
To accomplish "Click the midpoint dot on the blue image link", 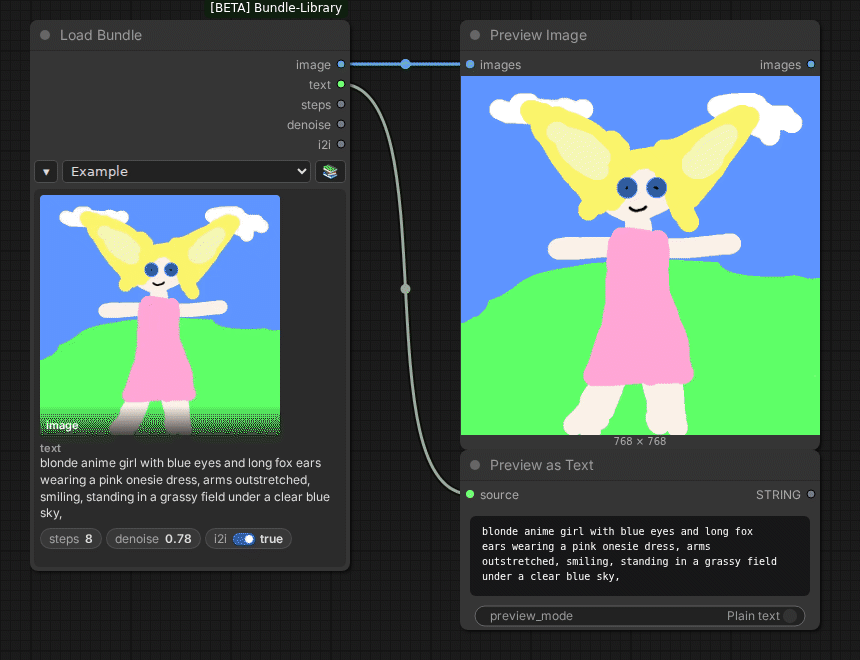I will click(x=405, y=64).
